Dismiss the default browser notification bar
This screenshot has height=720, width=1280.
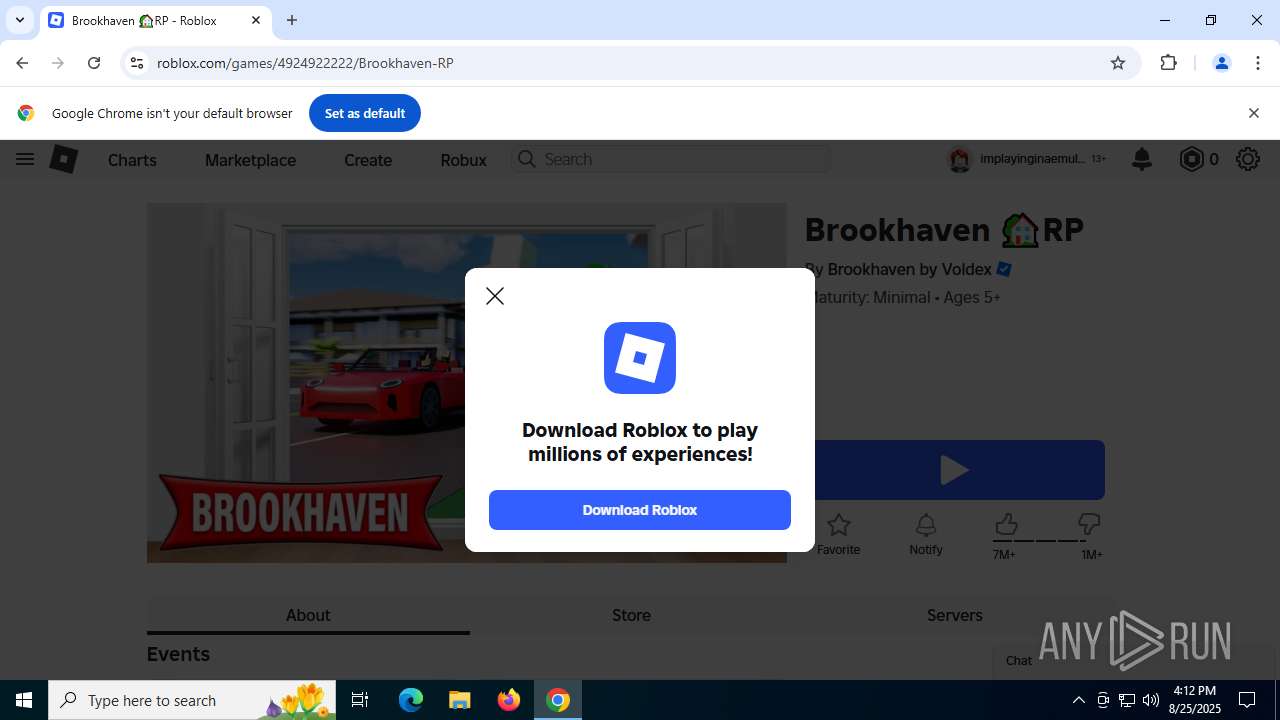click(1253, 113)
